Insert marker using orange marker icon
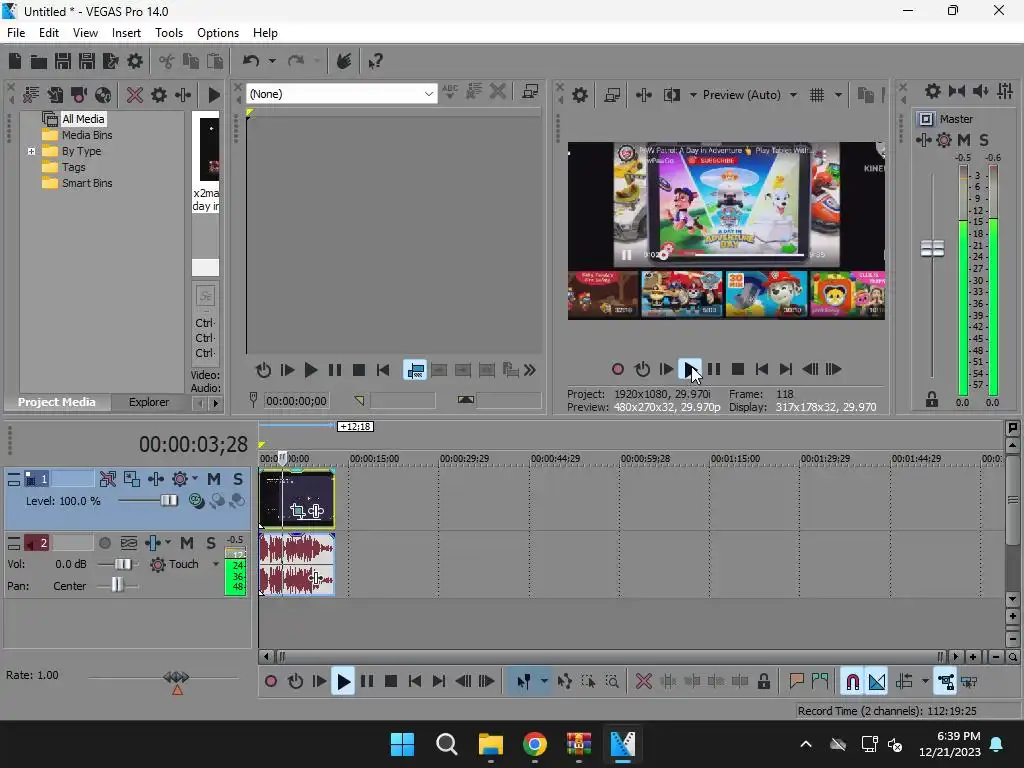 point(796,682)
